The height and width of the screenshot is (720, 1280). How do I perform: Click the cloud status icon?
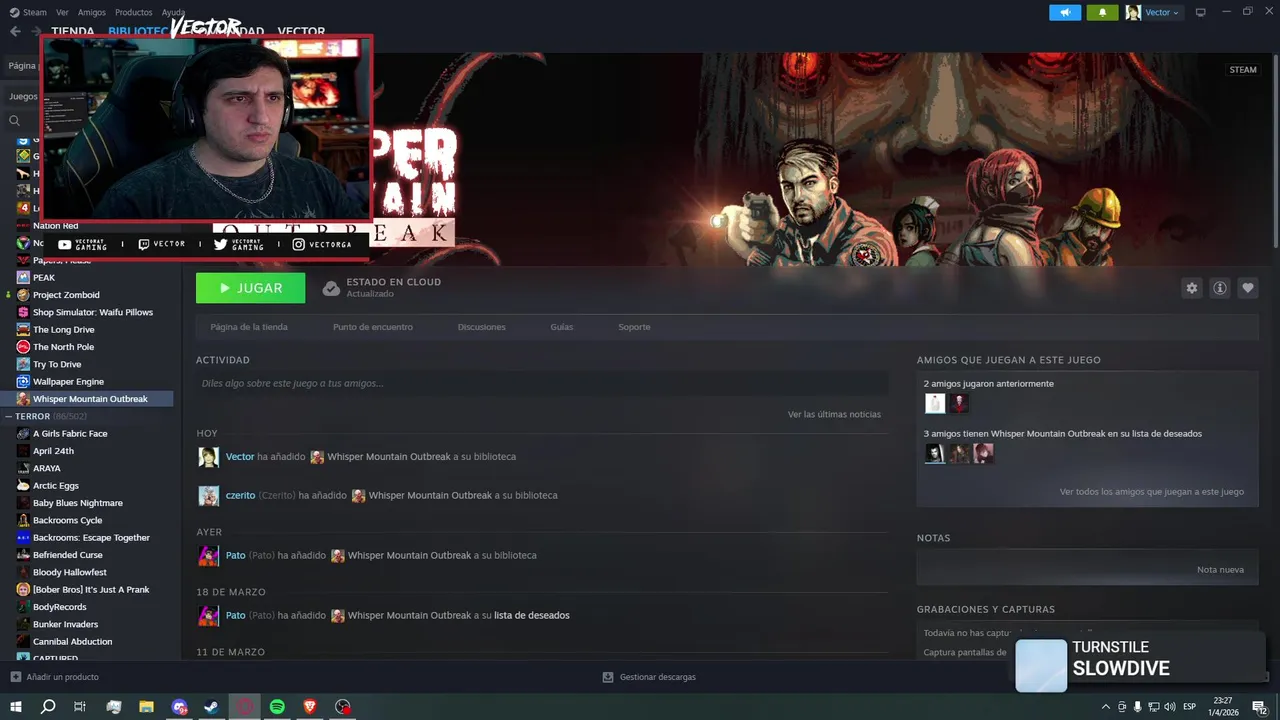point(331,288)
